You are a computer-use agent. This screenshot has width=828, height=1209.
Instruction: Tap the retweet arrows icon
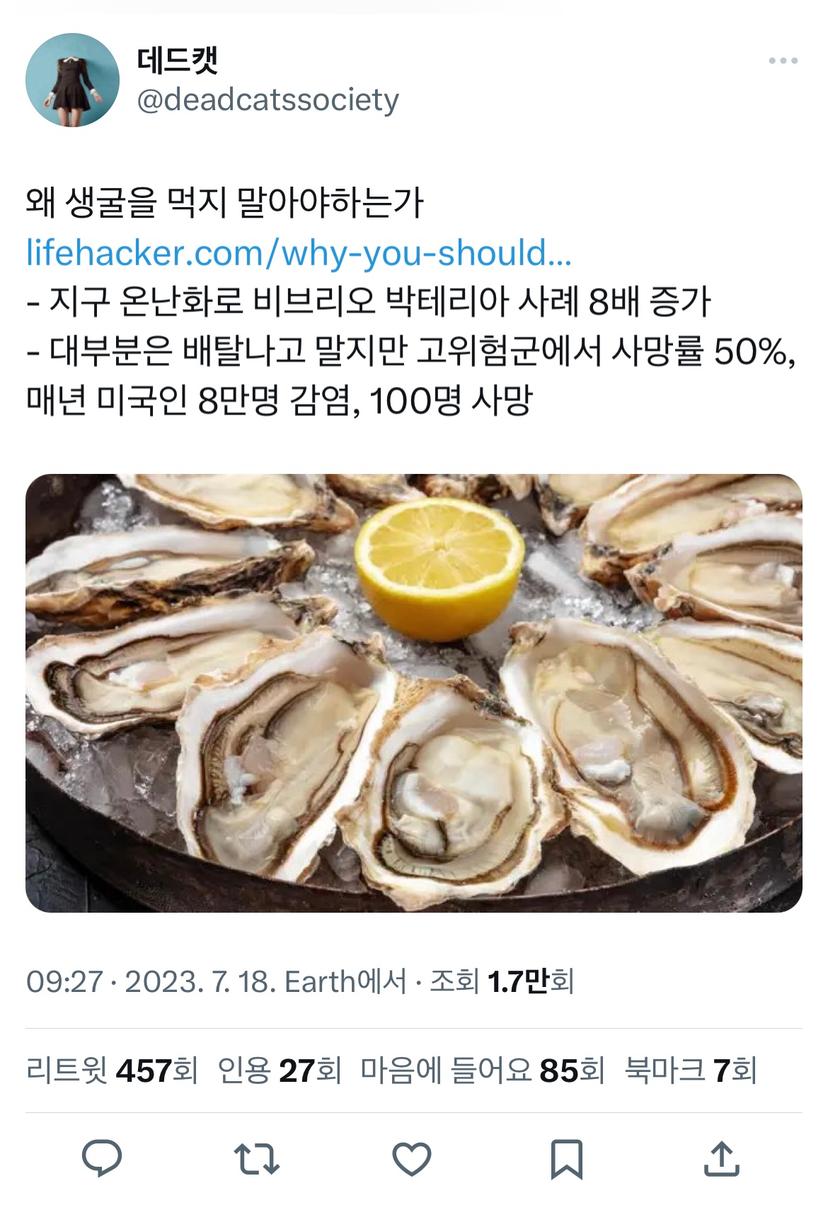point(256,1159)
